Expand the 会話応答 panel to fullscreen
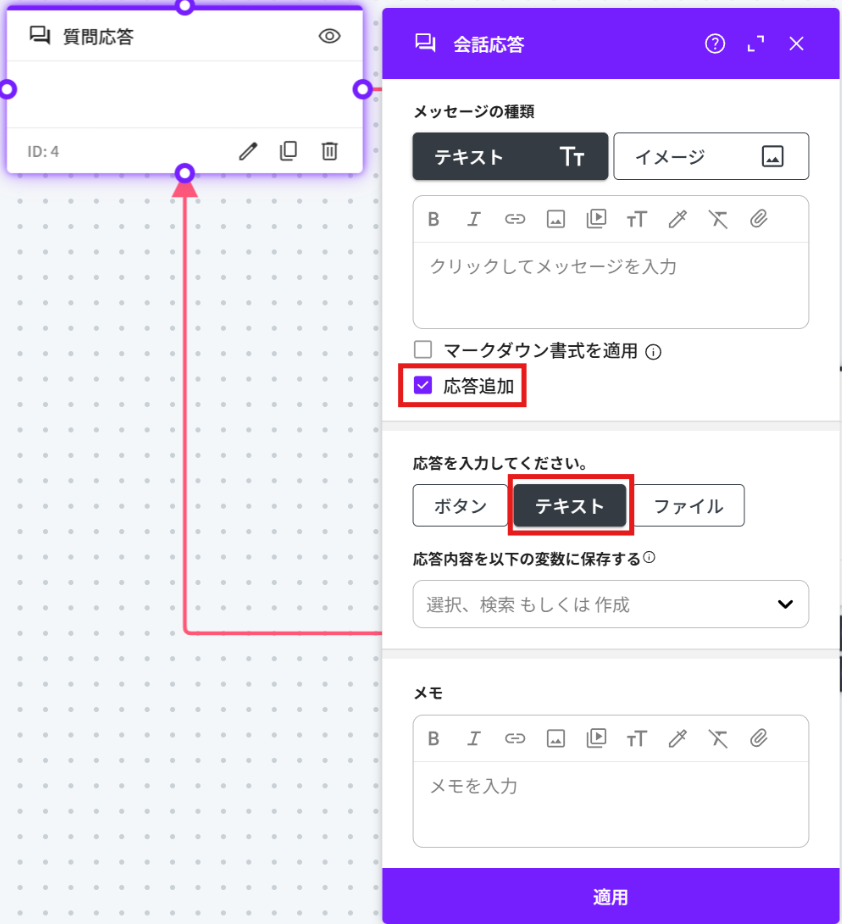 point(755,43)
